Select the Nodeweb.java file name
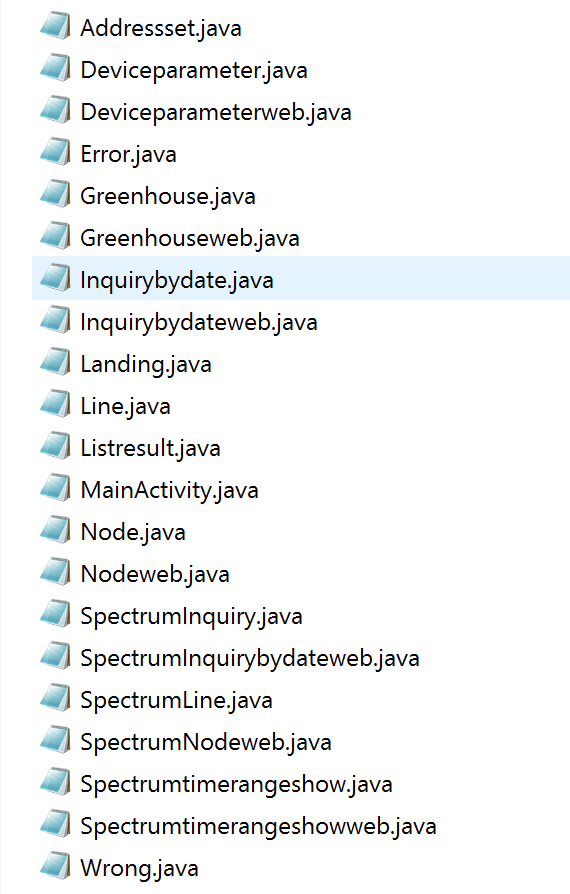This screenshot has width=570, height=894. click(155, 575)
